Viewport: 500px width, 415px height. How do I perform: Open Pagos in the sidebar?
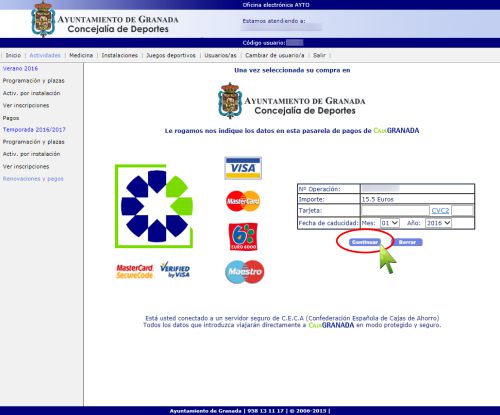11,118
